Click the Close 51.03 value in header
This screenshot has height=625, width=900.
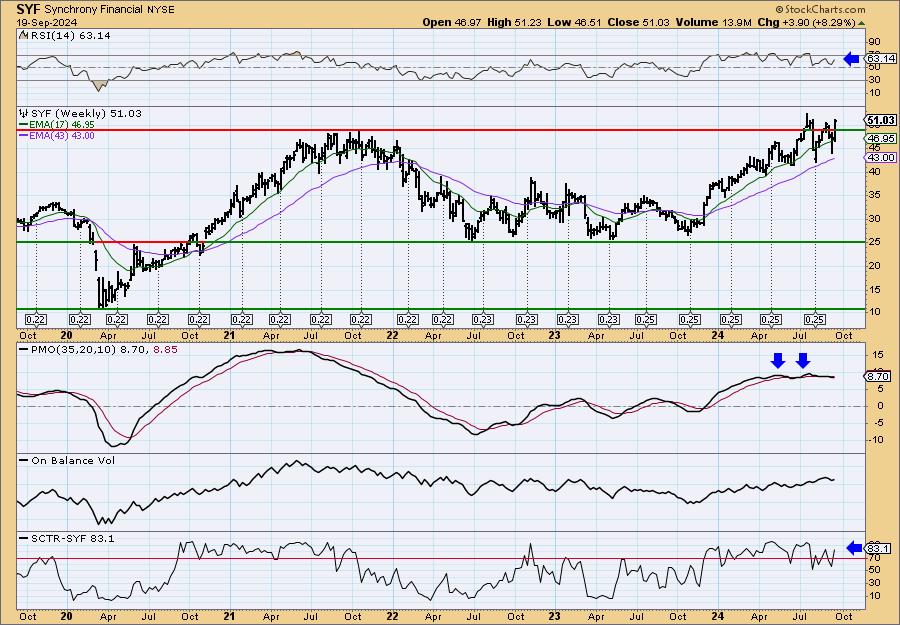point(637,22)
